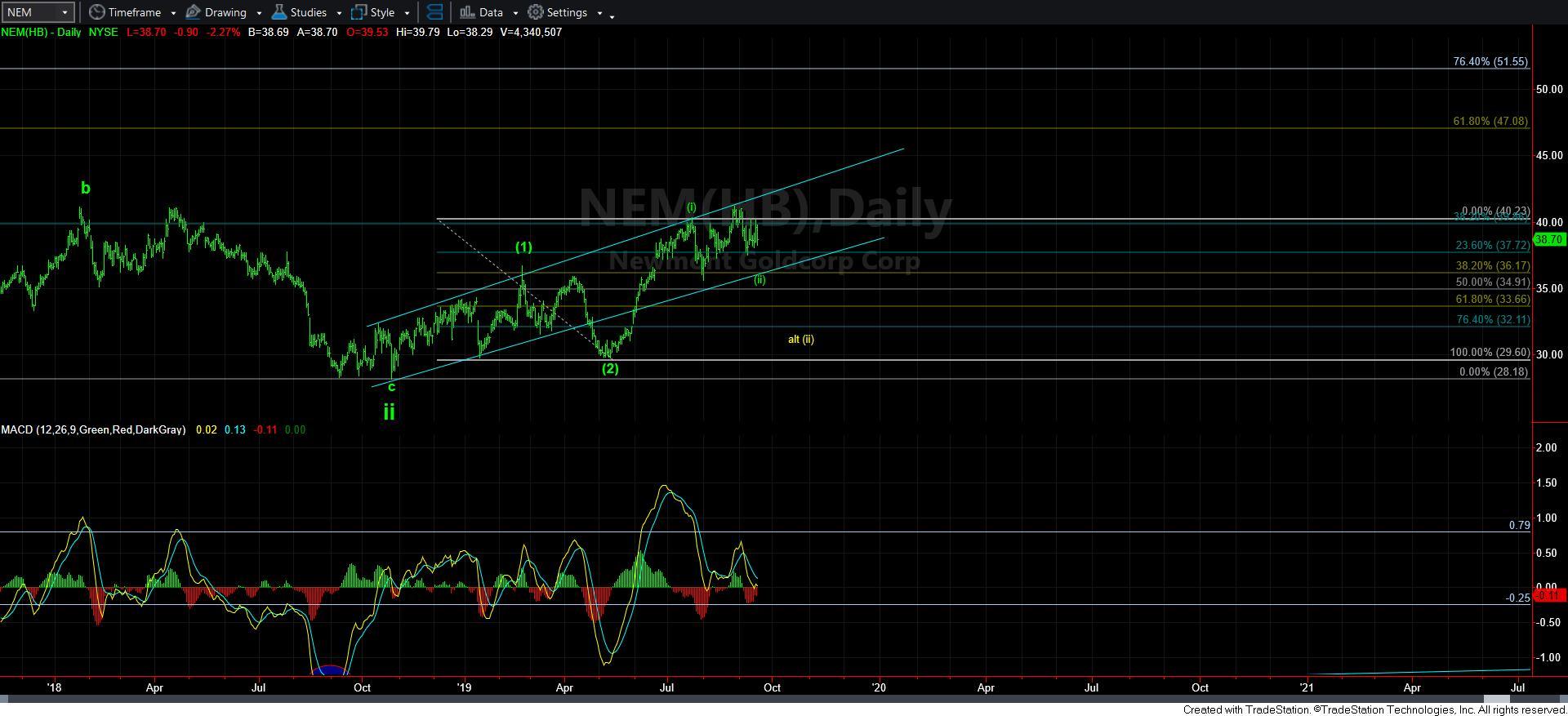
Task: Select the yellow 'alt (ii)' label
Action: click(x=800, y=339)
